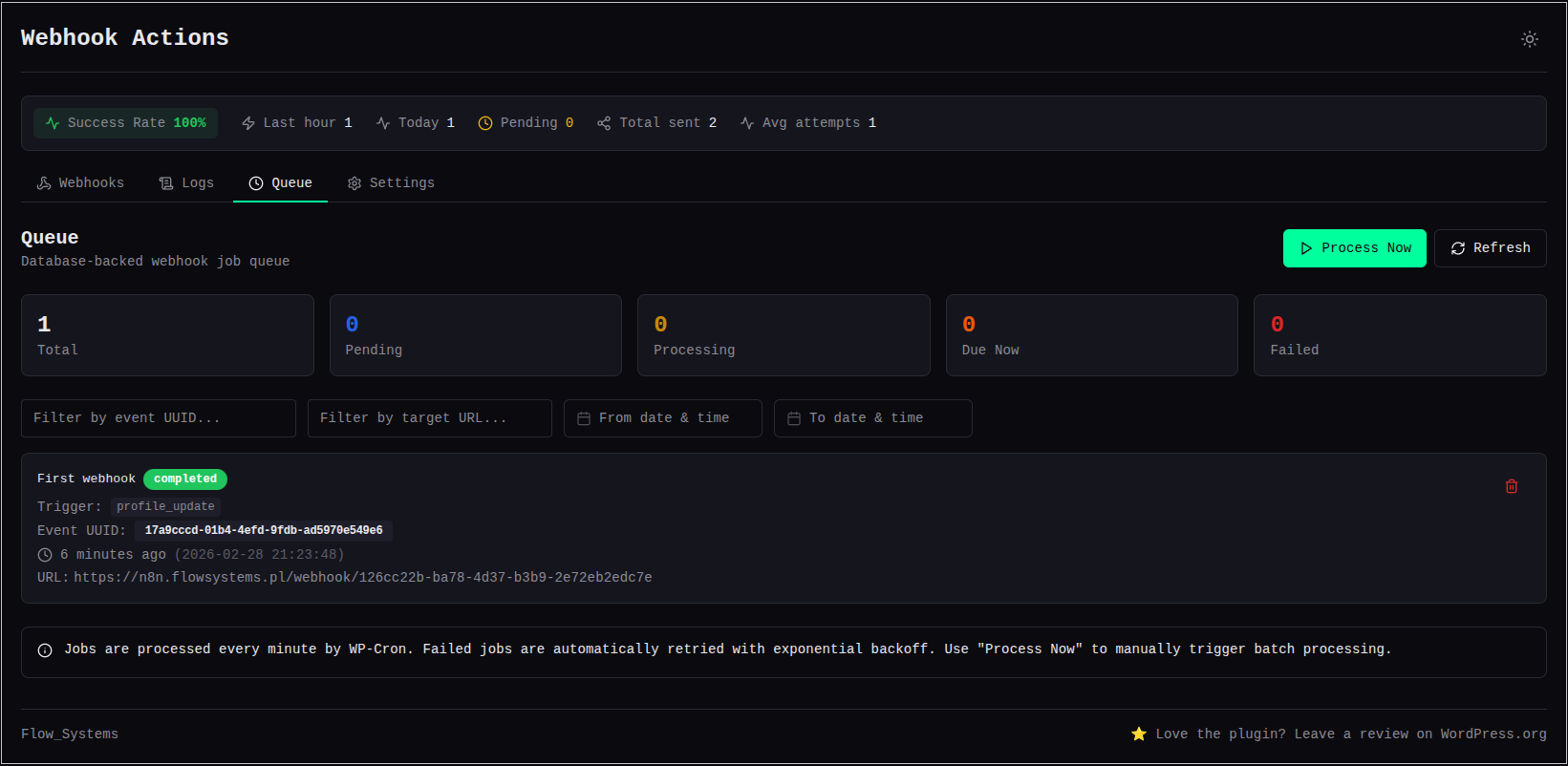Click the Last hour lightning icon
Image resolution: width=1568 pixels, height=766 pixels.
coord(248,123)
